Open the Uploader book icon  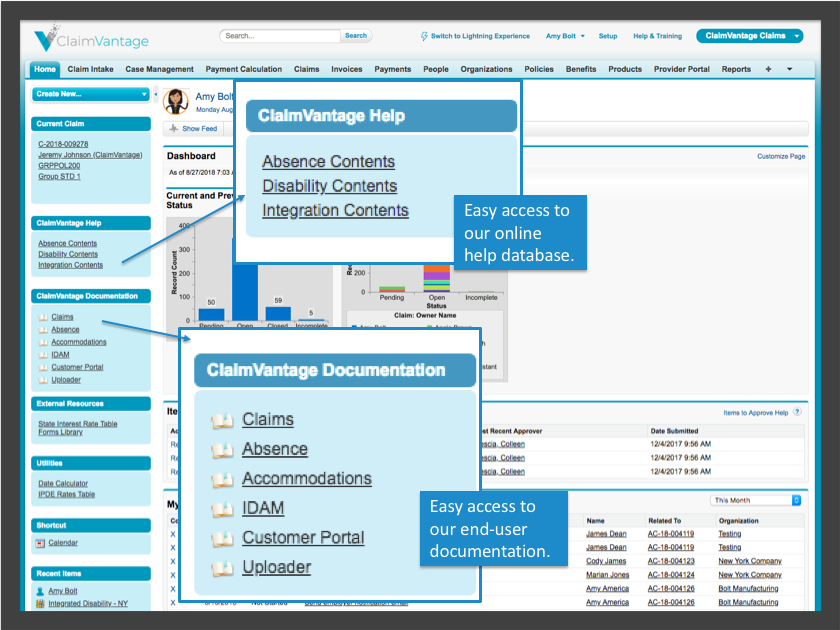(222, 566)
